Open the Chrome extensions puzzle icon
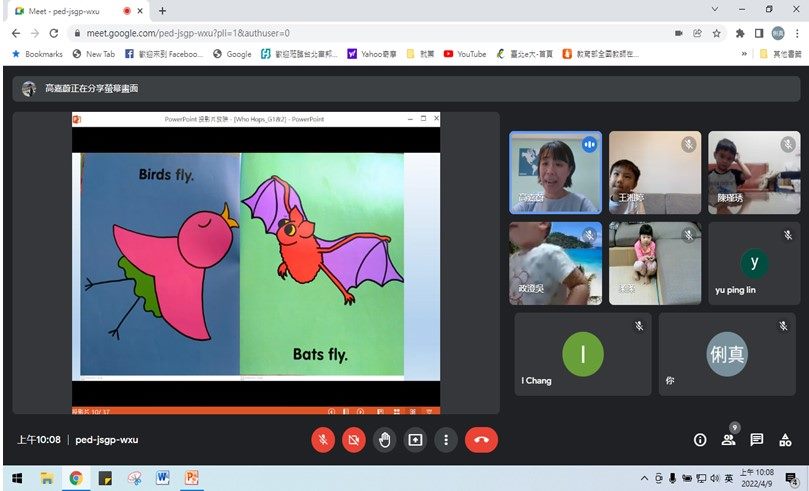 [740, 32]
